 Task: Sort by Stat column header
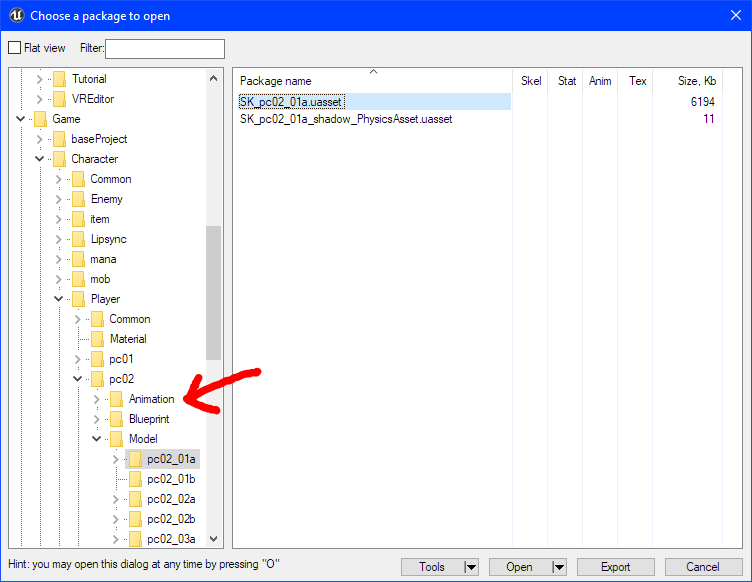(x=566, y=81)
